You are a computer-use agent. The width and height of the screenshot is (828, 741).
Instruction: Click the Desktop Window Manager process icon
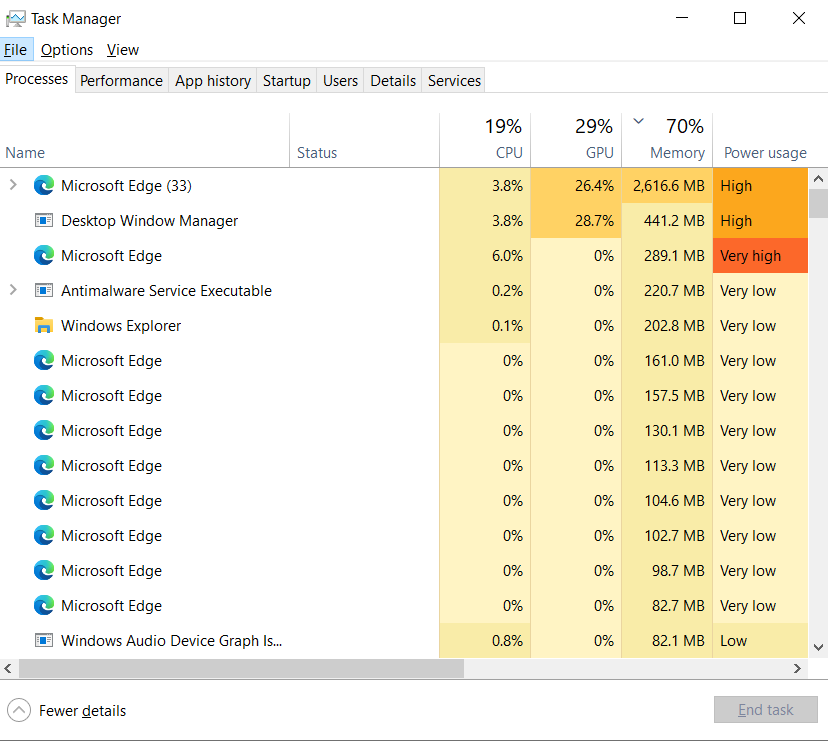[x=44, y=220]
